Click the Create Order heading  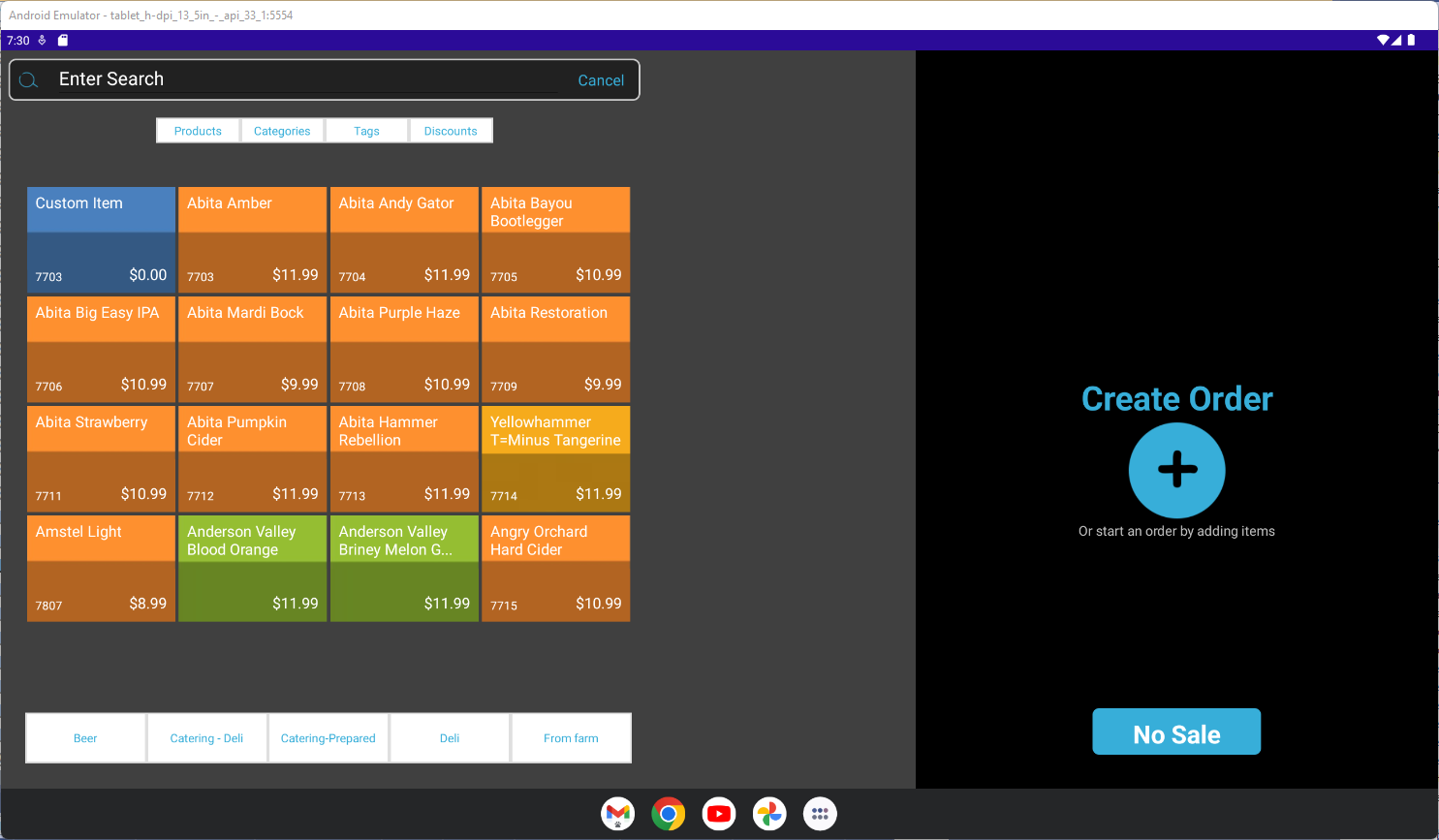(x=1176, y=398)
